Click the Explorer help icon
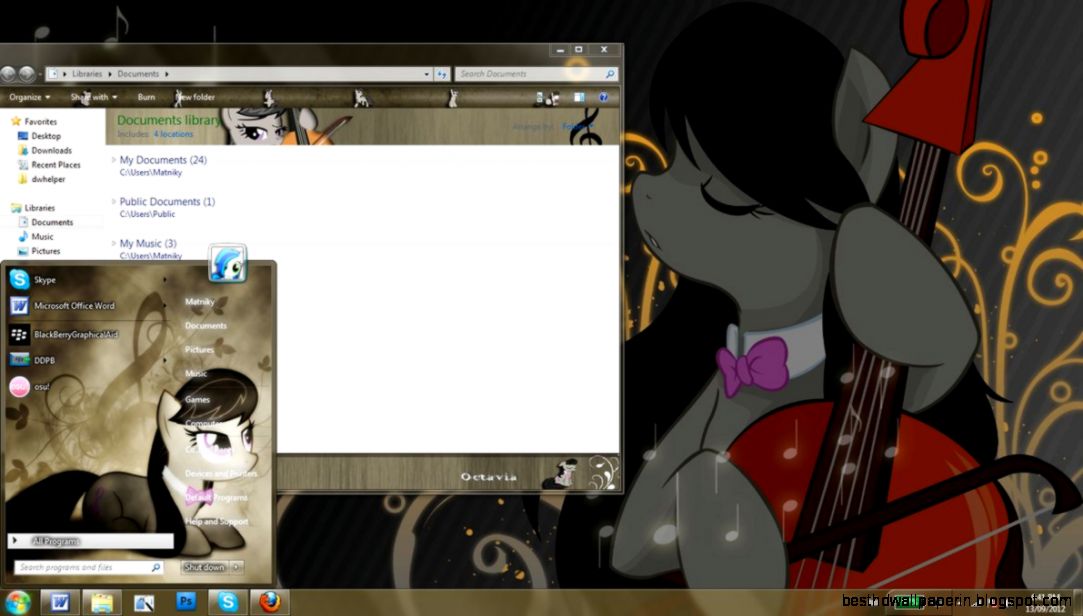 [x=602, y=97]
